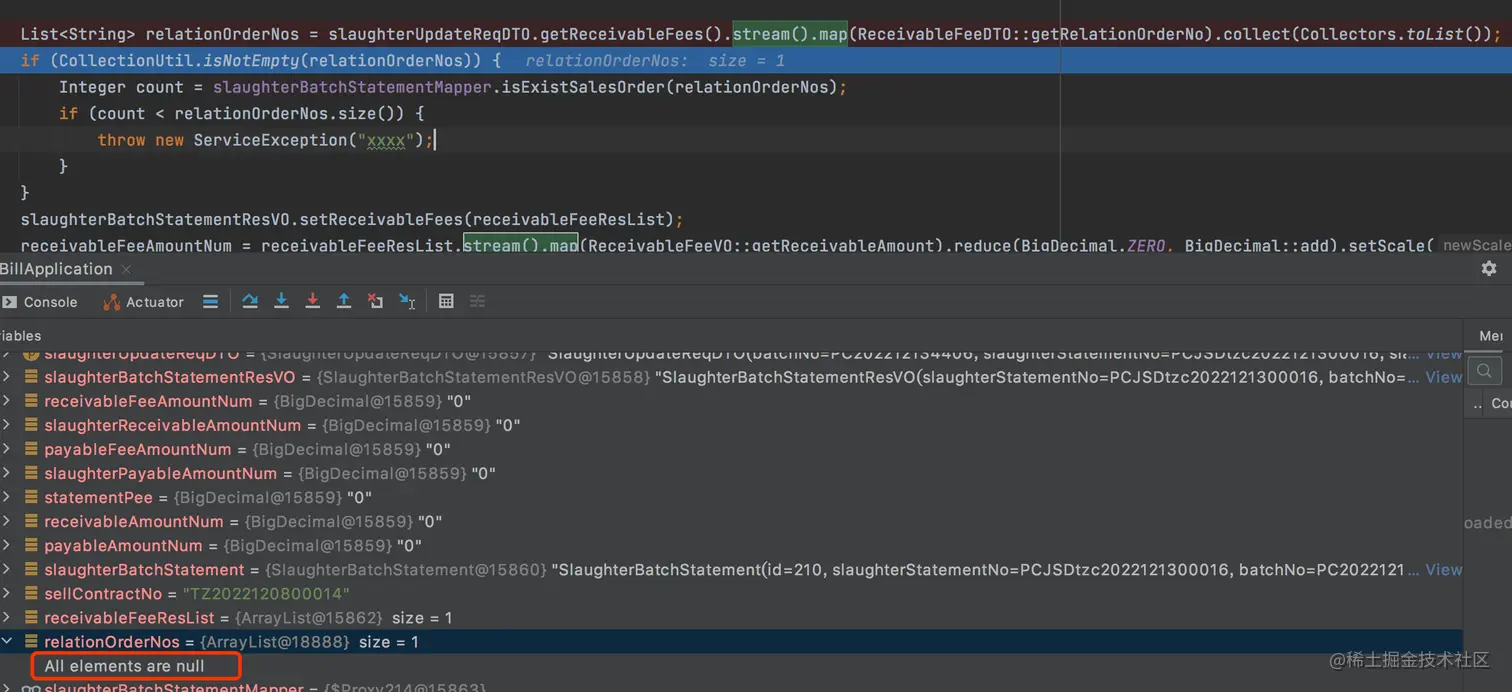Click field icon of slaughterReceivableAmountNum row
Image resolution: width=1512 pixels, height=692 pixels.
[x=31, y=425]
